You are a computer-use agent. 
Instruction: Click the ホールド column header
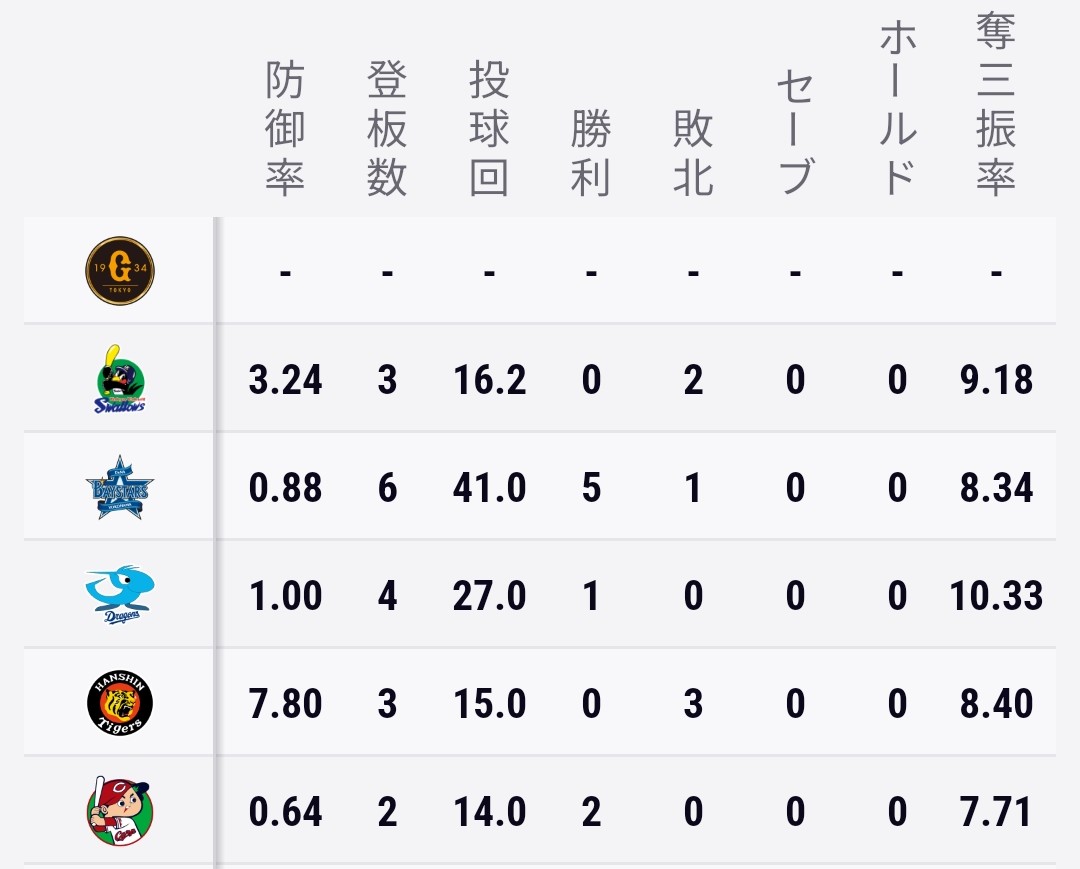point(897,108)
